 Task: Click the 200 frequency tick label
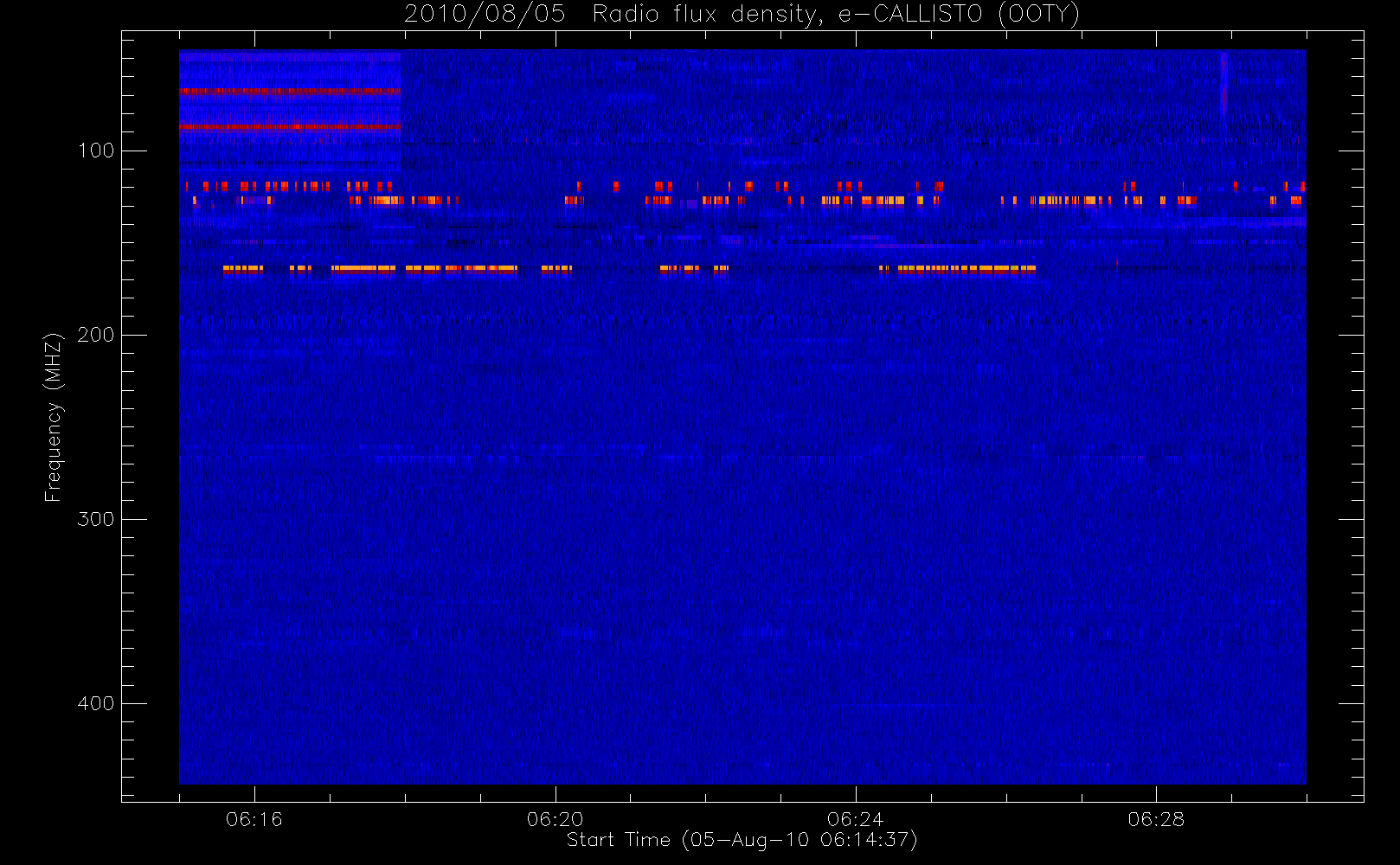click(96, 335)
